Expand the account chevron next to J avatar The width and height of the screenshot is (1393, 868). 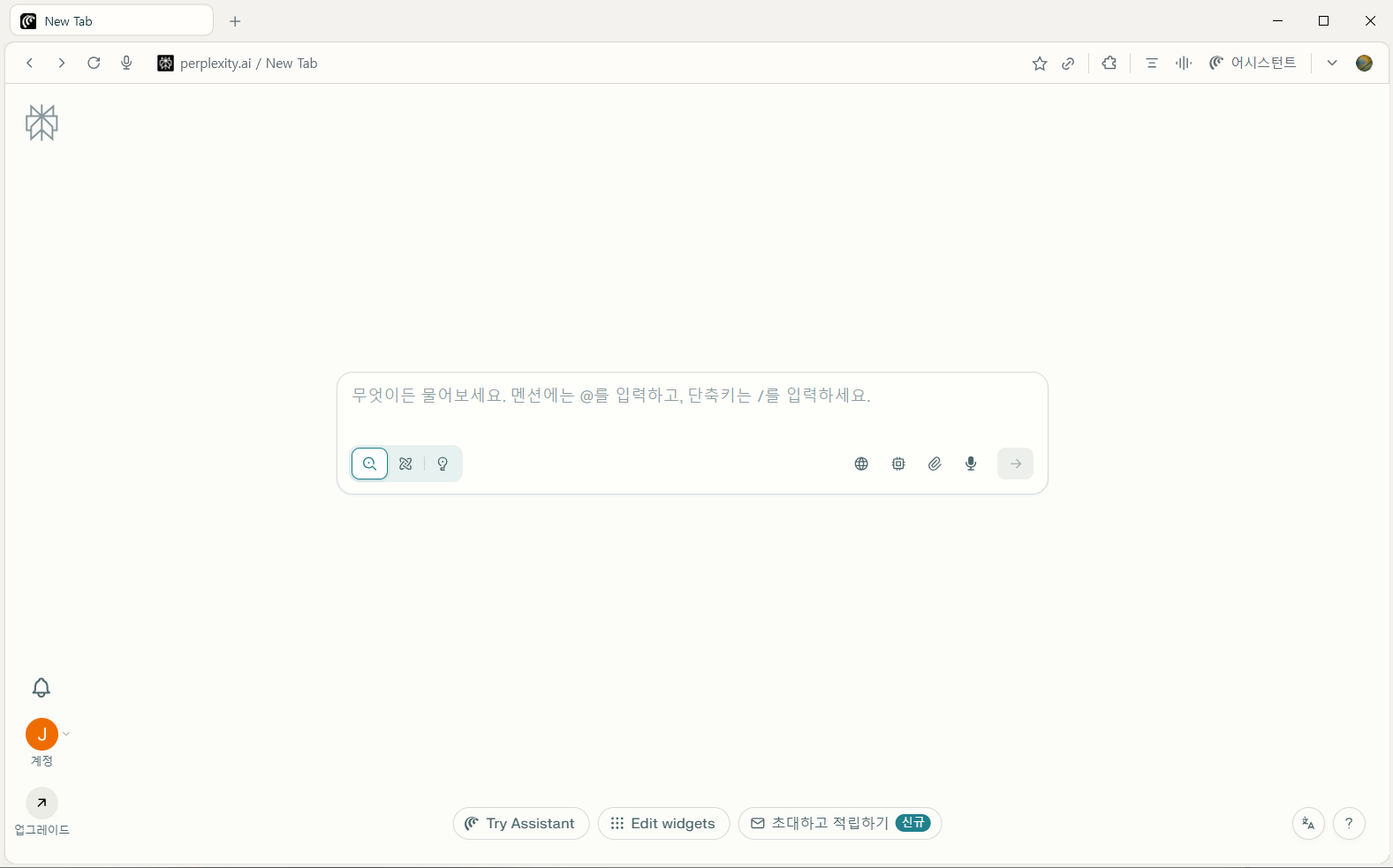(x=66, y=734)
